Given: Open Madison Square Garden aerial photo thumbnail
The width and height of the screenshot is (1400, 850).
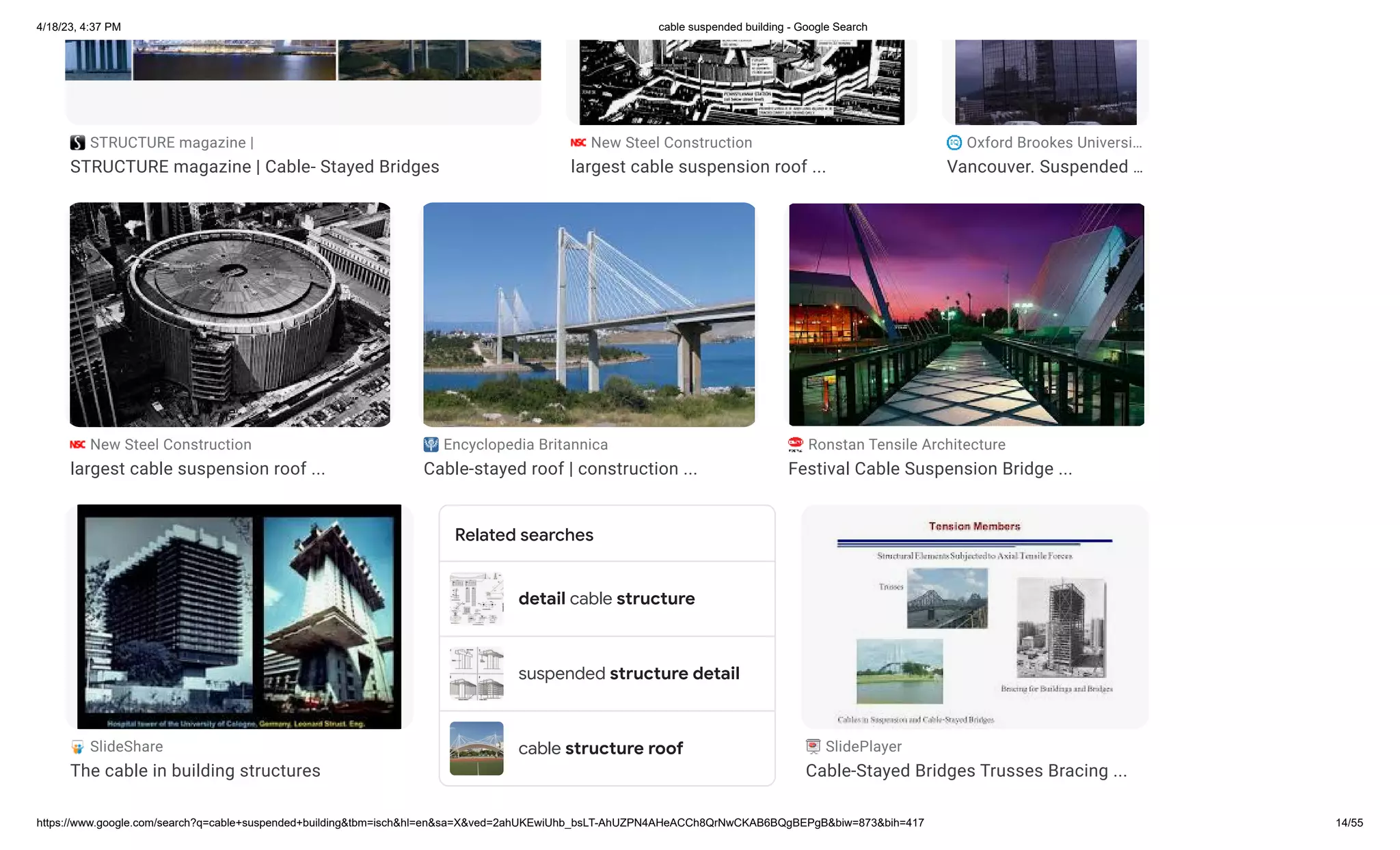Looking at the screenshot, I should pyautogui.click(x=230, y=314).
